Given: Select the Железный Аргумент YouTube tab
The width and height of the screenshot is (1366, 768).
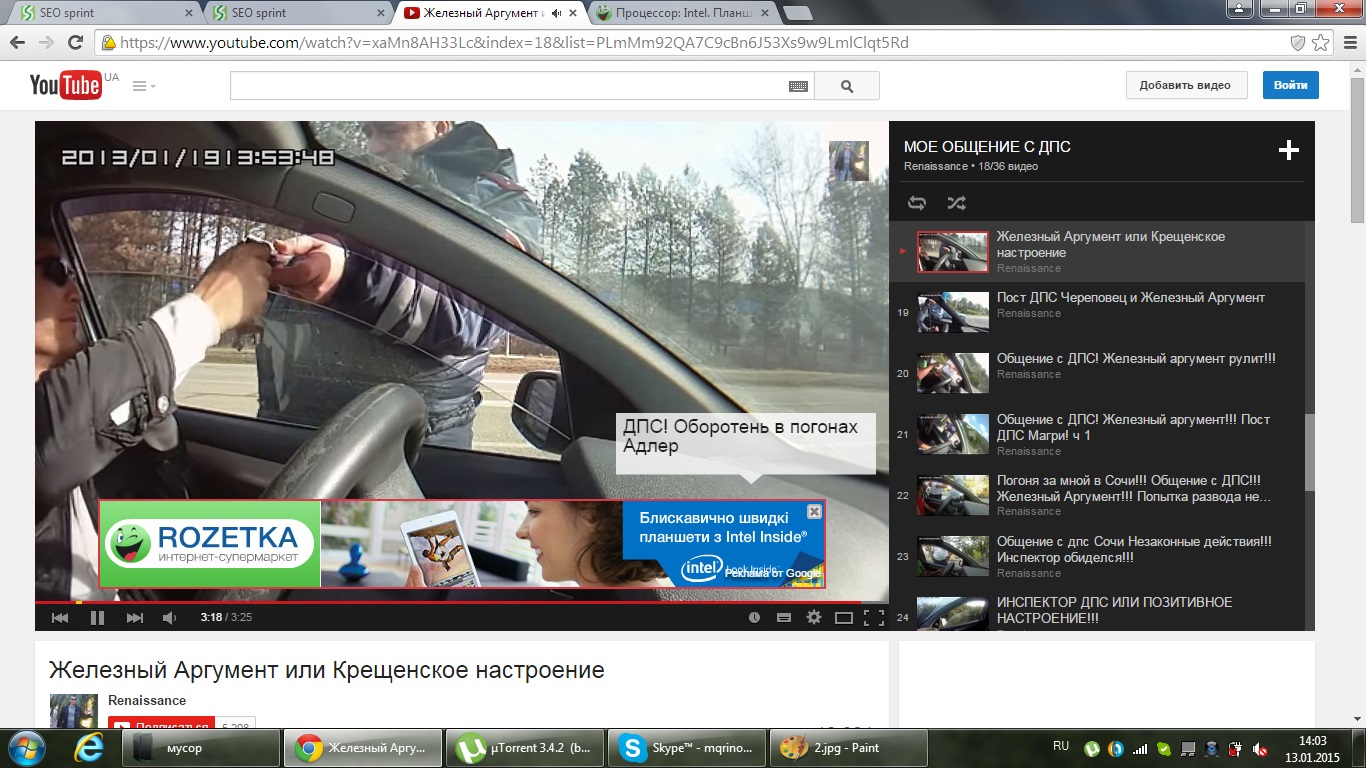Looking at the screenshot, I should pyautogui.click(x=490, y=13).
